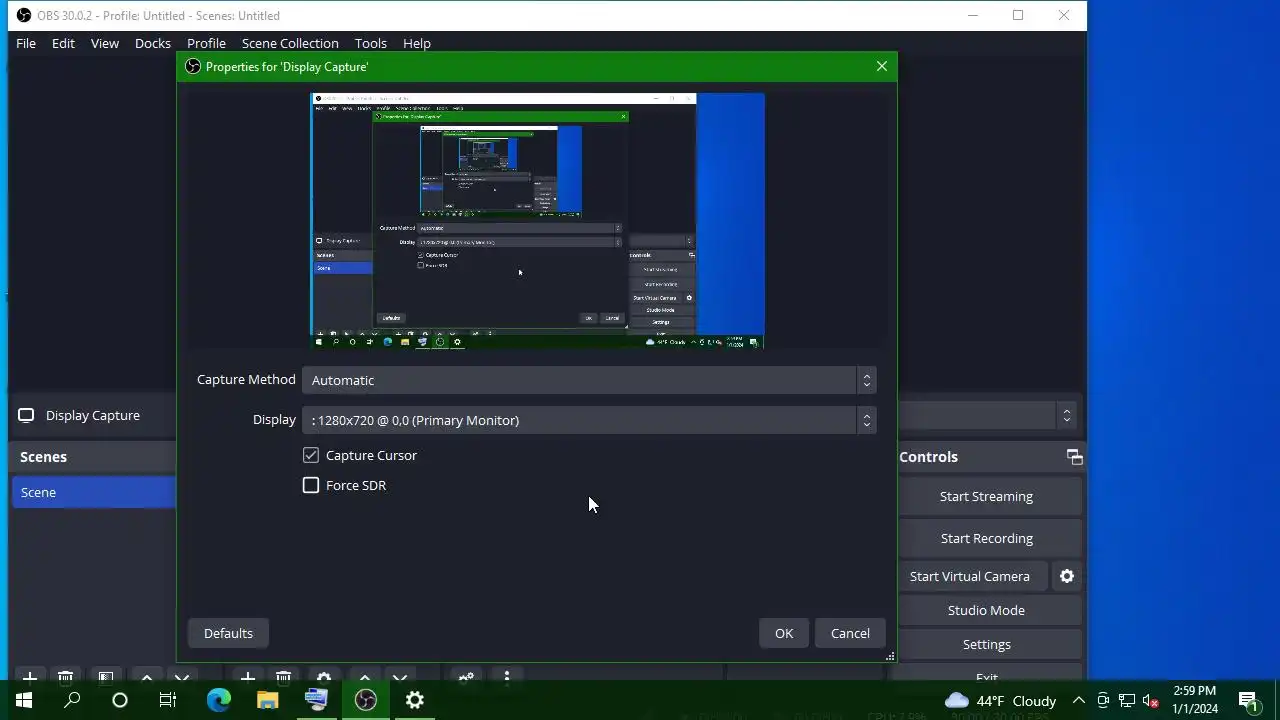Open source properties gear icon
This screenshot has height=720, width=1280.
point(323,677)
